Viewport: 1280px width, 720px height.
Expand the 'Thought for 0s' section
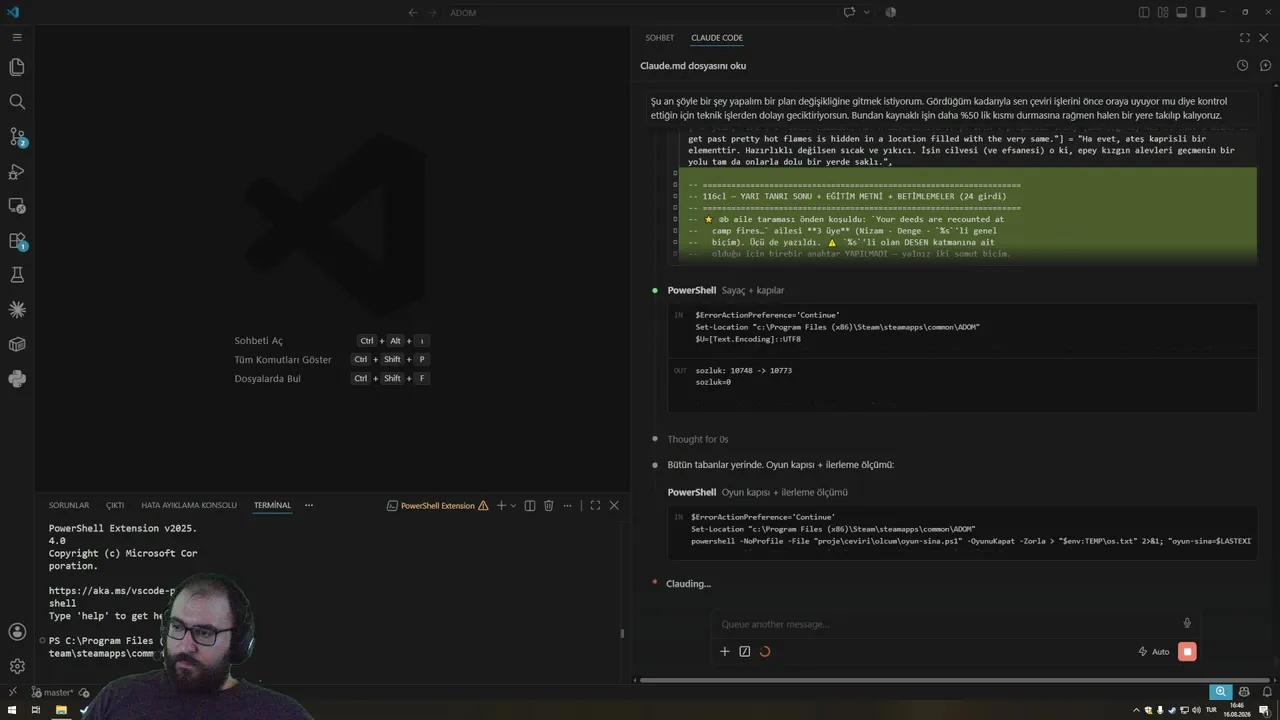pyautogui.click(x=698, y=439)
